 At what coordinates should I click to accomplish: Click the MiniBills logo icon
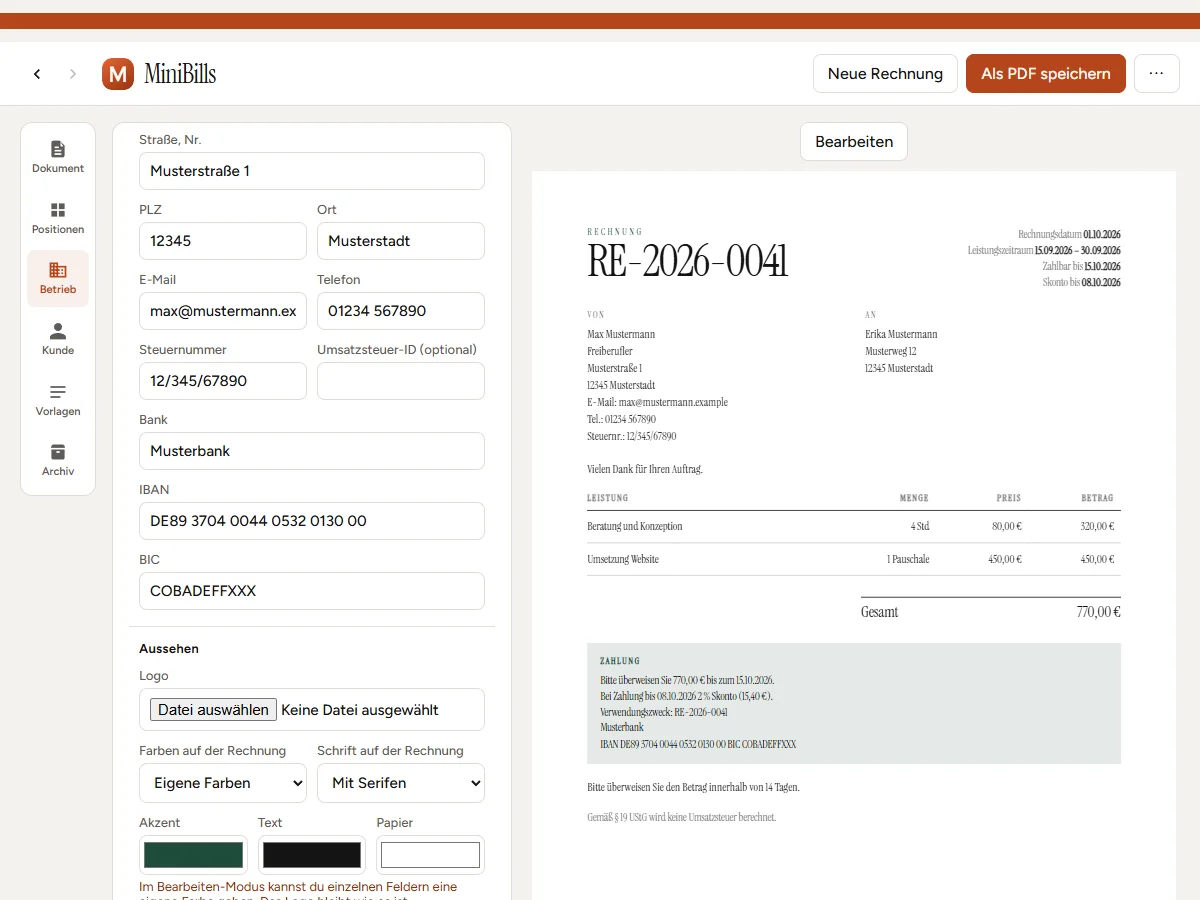pyautogui.click(x=118, y=74)
